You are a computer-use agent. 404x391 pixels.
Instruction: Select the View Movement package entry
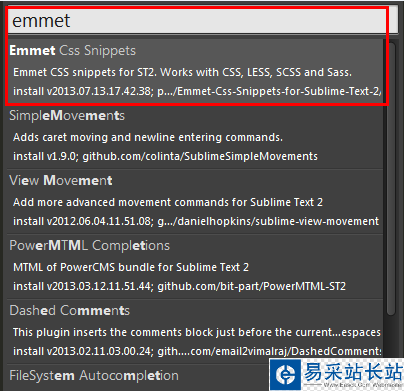click(195, 202)
